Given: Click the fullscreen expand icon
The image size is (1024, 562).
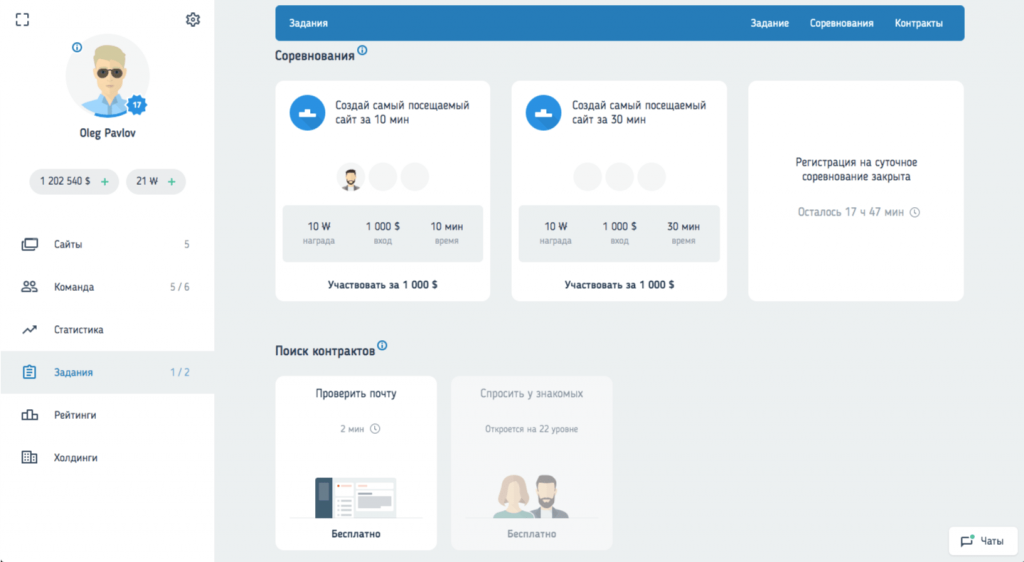Looking at the screenshot, I should pos(22,20).
